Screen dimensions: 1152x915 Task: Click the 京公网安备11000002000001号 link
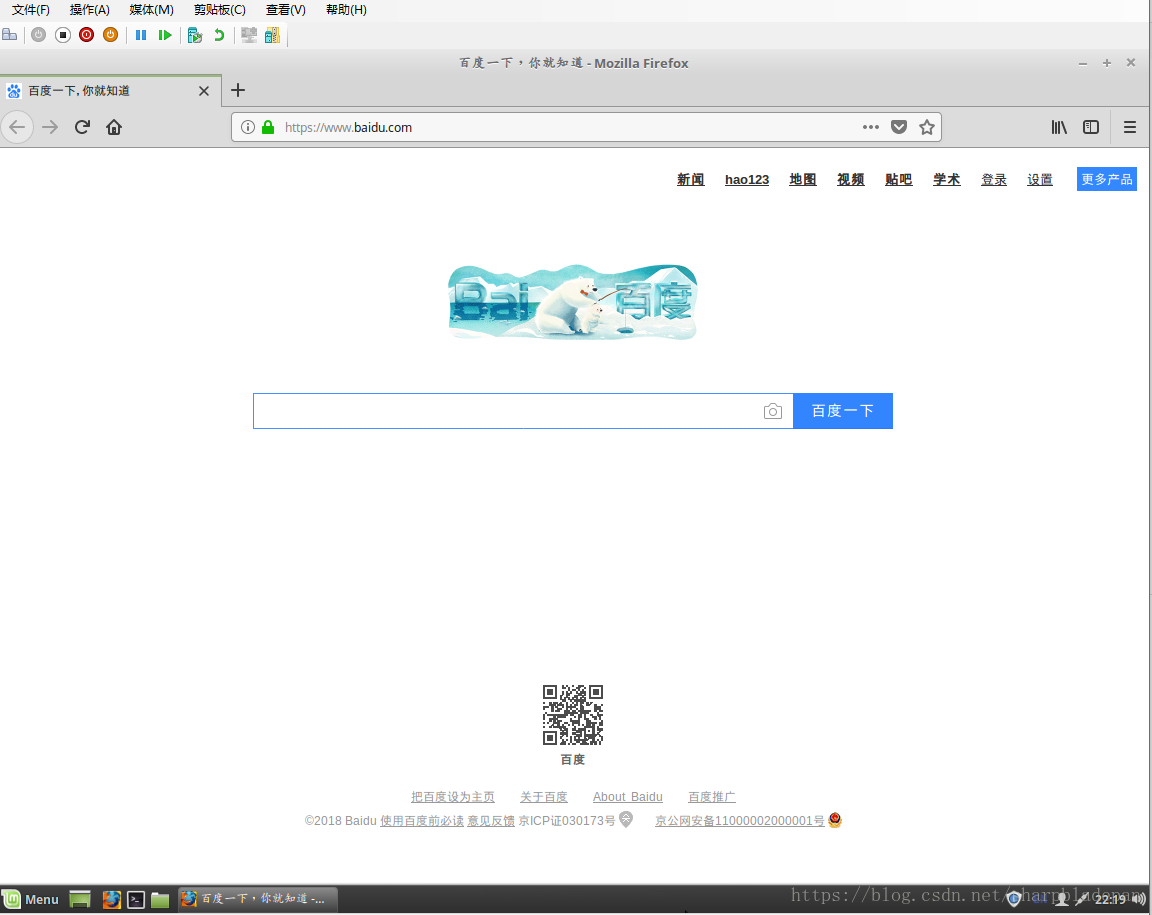(740, 821)
